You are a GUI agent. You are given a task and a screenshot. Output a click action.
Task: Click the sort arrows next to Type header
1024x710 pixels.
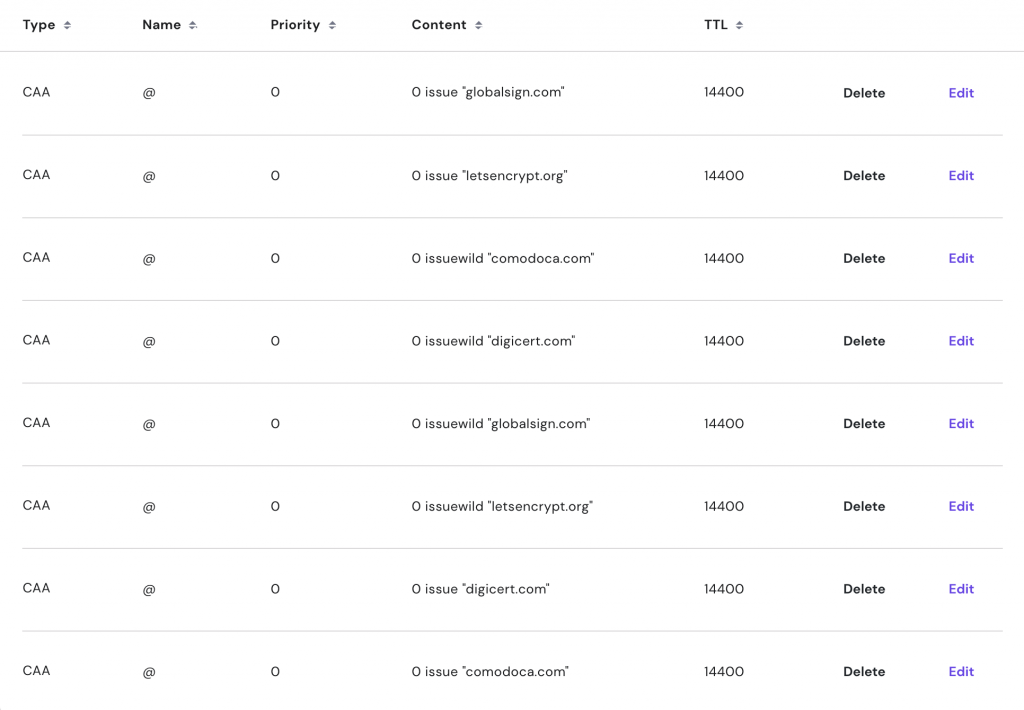coord(64,24)
